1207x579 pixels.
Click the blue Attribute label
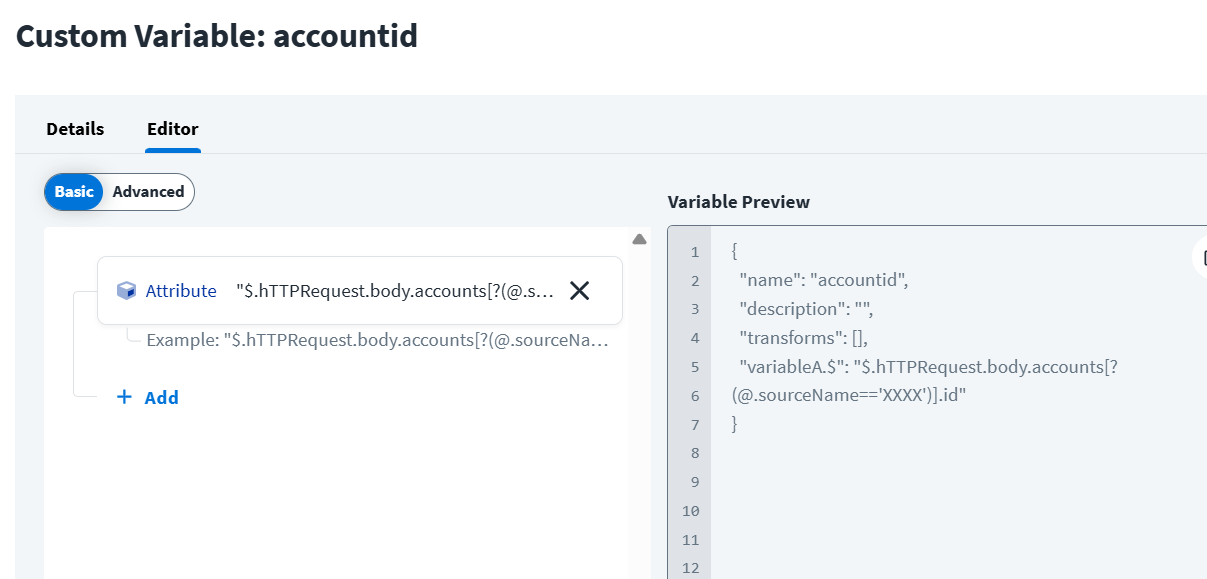(181, 291)
